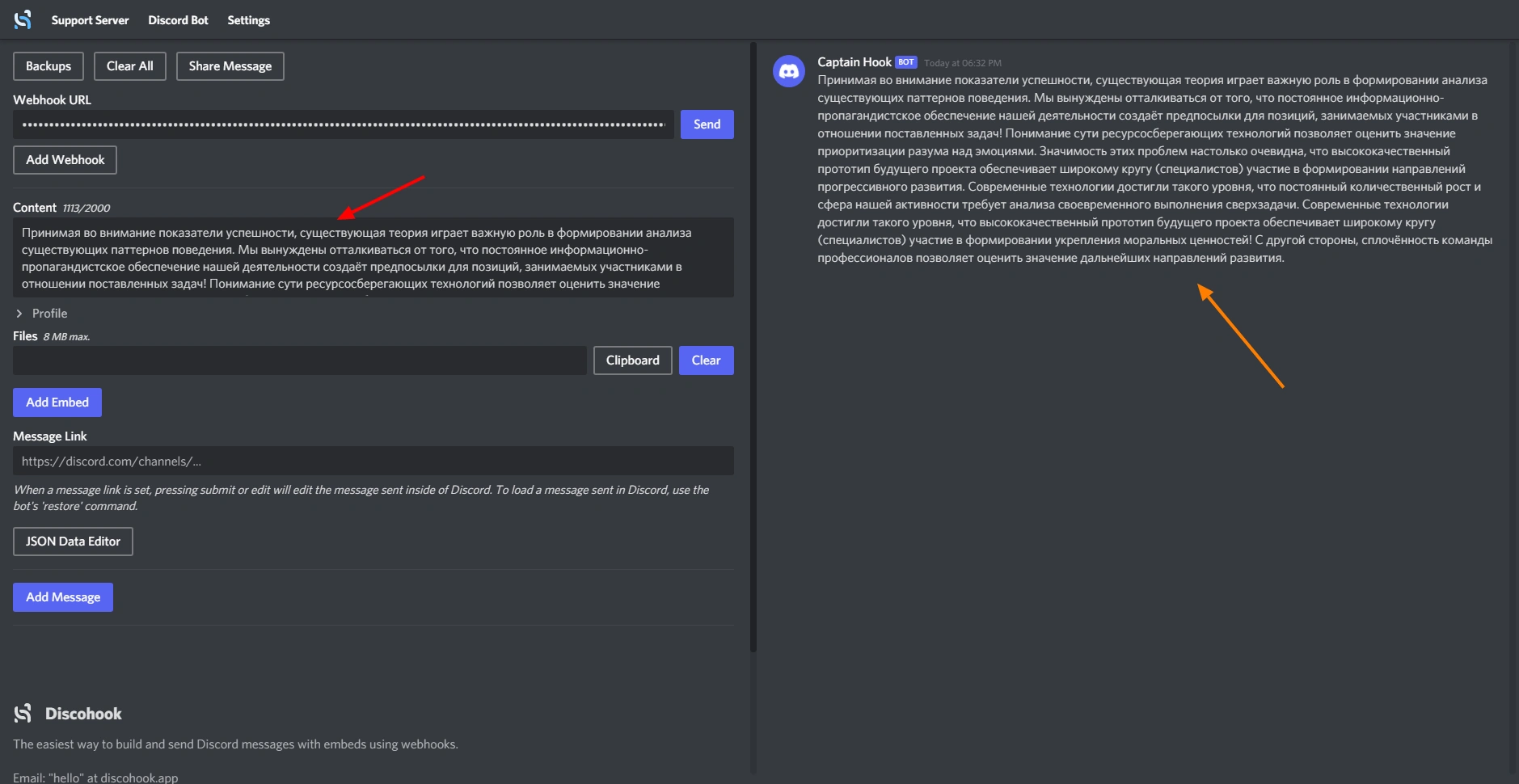Click the Captain Hook username in the preview
Viewport: 1519px width, 784px height.
tap(854, 62)
